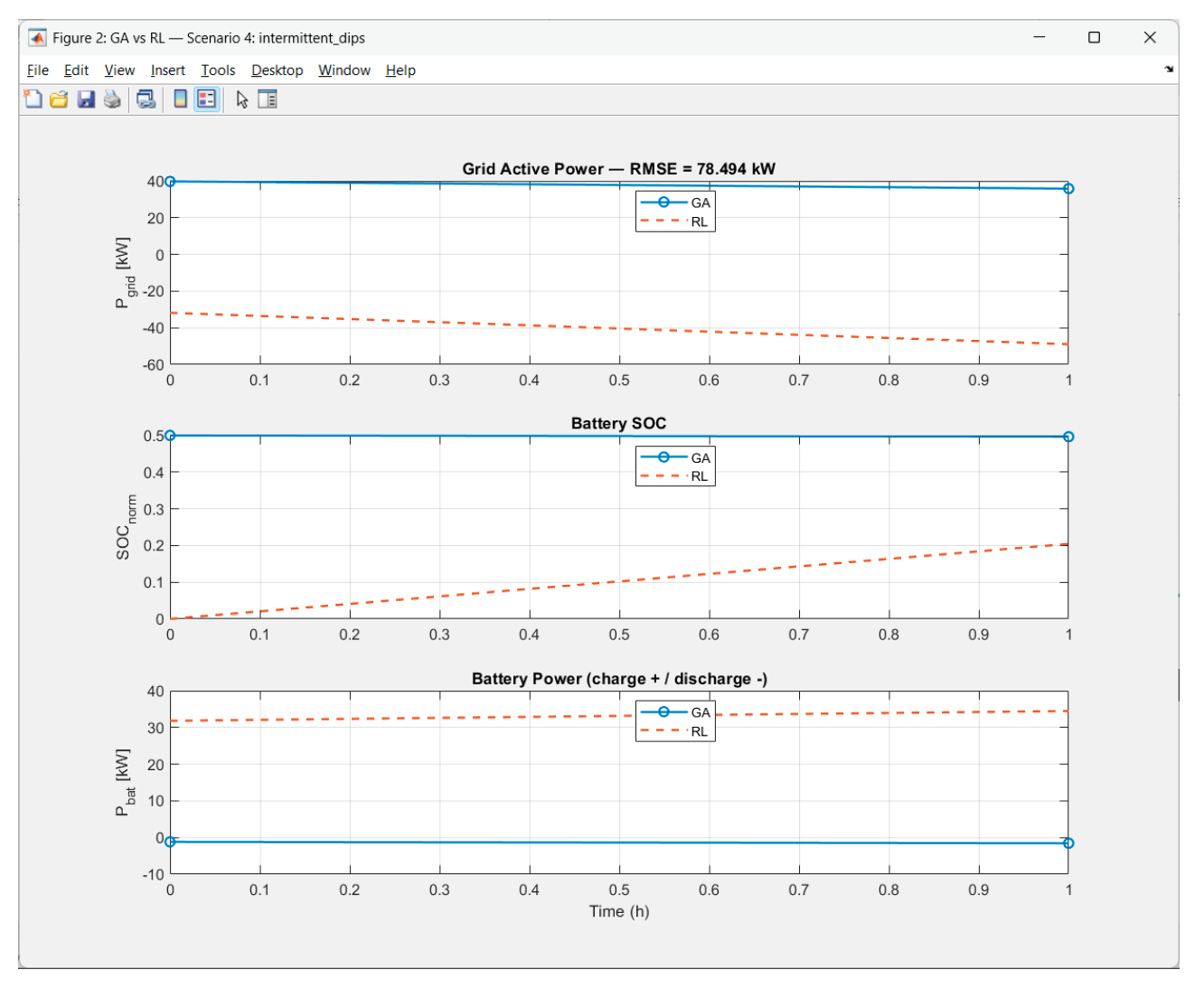This screenshot has height=998, width=1204.
Task: Enable the Edit Plot arrow tool
Action: [x=241, y=99]
